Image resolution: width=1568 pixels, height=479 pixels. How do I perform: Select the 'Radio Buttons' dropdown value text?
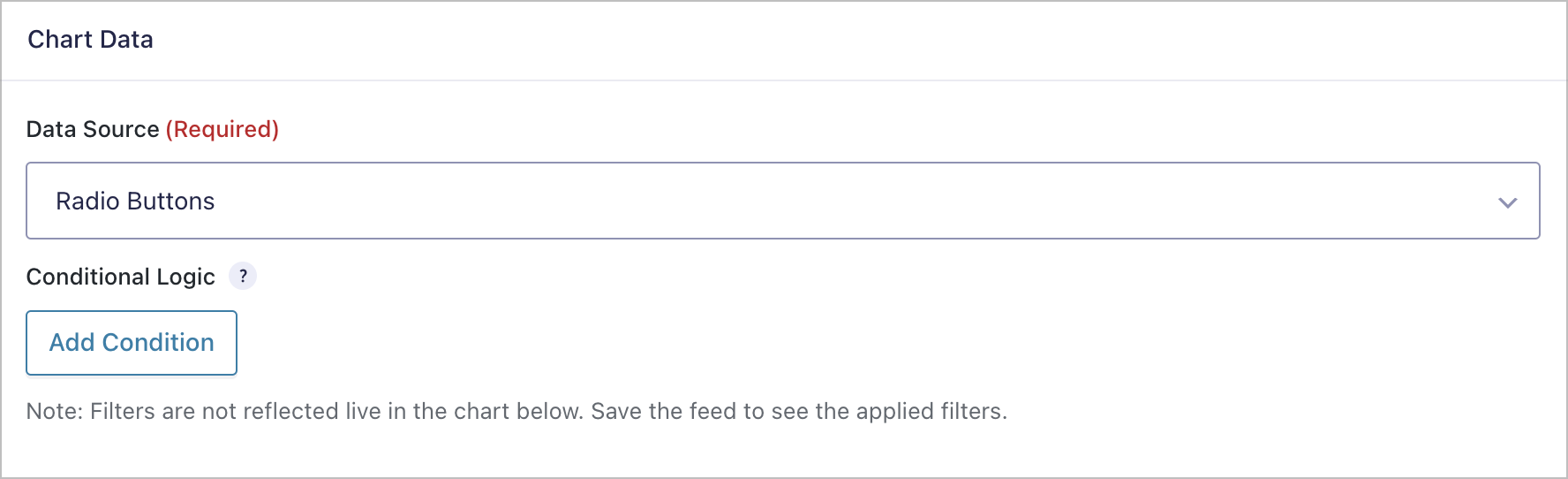135,201
